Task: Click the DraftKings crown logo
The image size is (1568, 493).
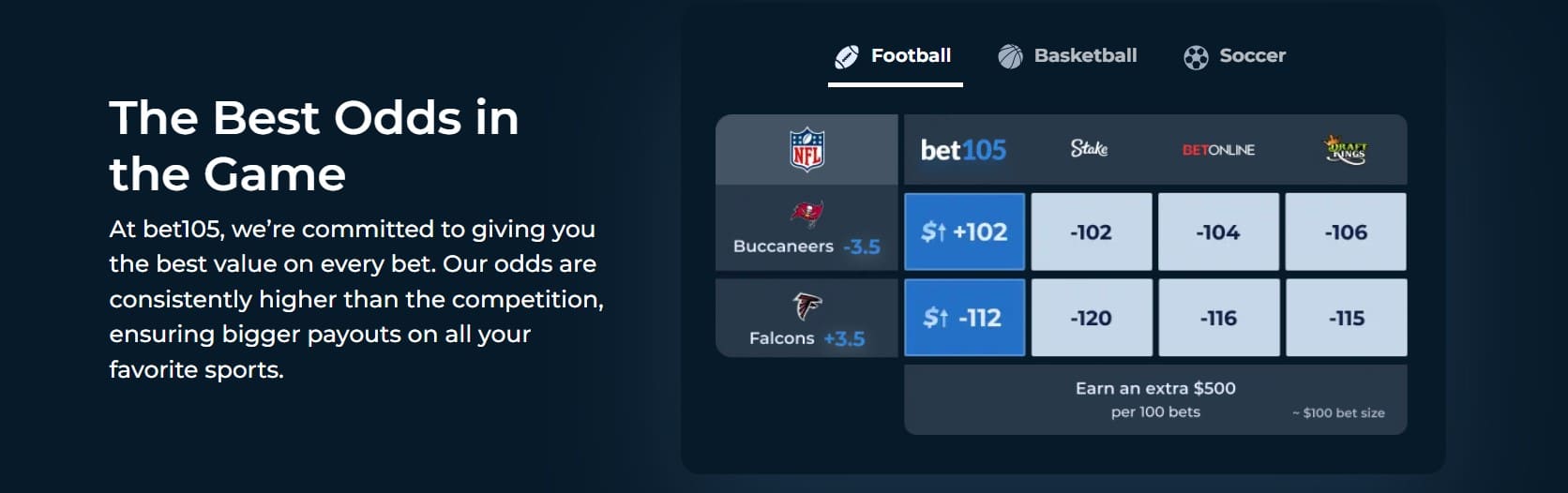Action: click(x=1346, y=149)
